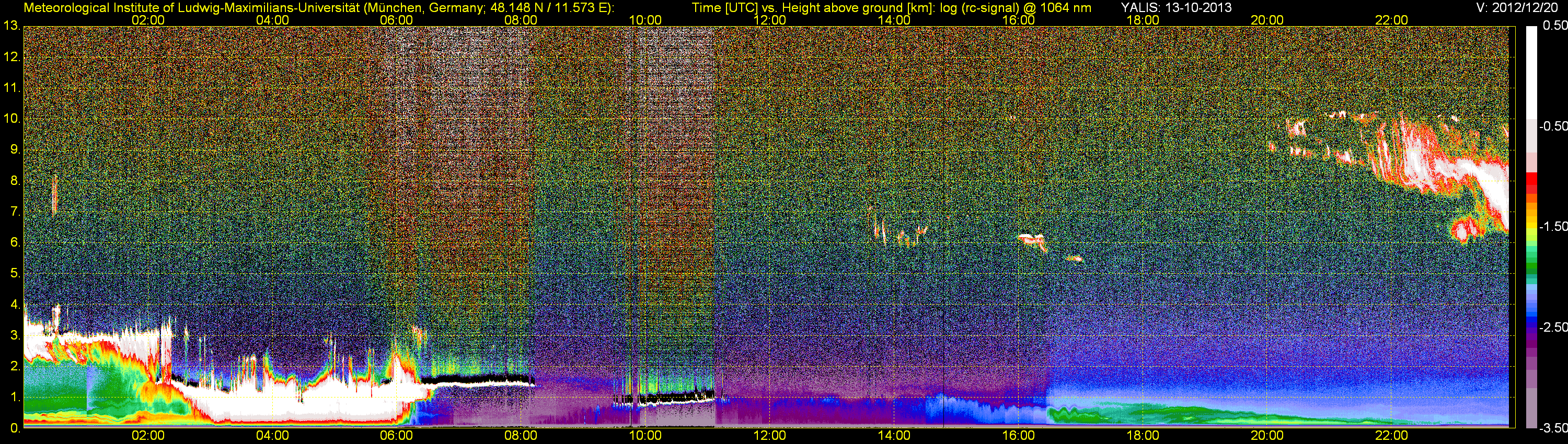Click the '7.' height axis label
This screenshot has height=444, width=1568.
click(x=16, y=212)
